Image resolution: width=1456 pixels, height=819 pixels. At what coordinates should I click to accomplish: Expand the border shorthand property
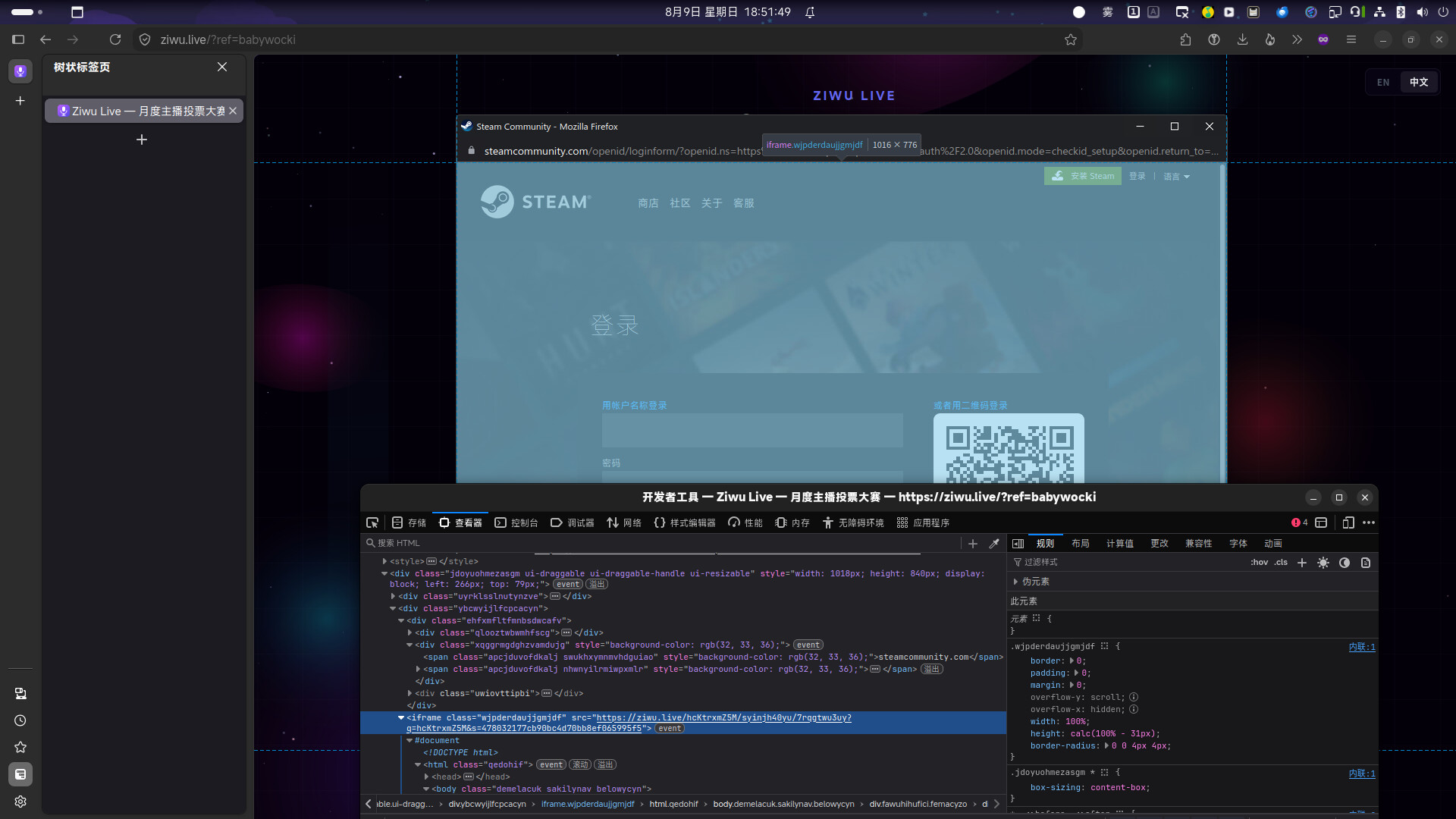1072,661
